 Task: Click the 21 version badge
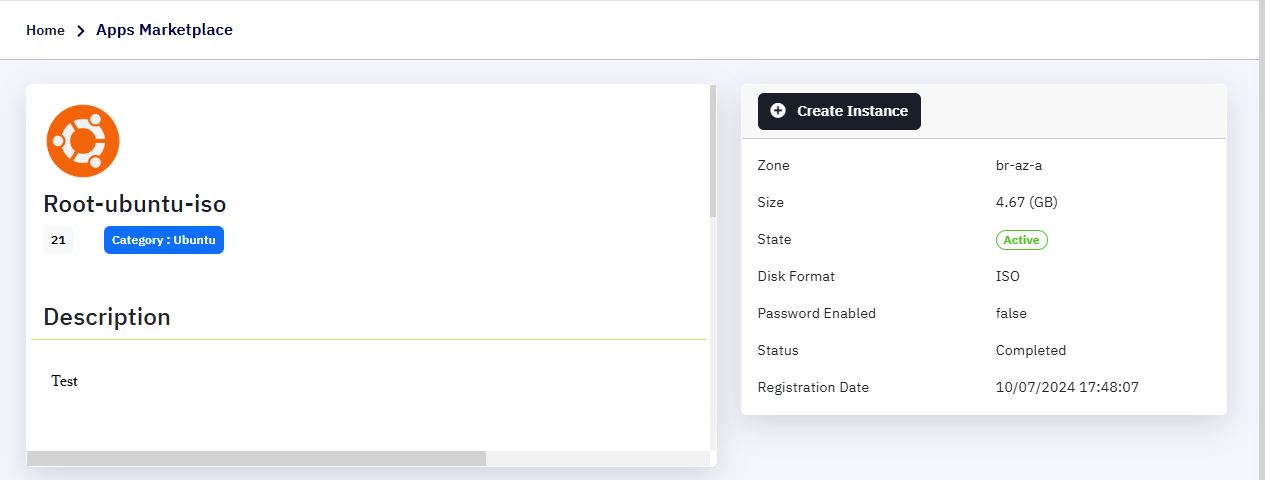coord(58,240)
